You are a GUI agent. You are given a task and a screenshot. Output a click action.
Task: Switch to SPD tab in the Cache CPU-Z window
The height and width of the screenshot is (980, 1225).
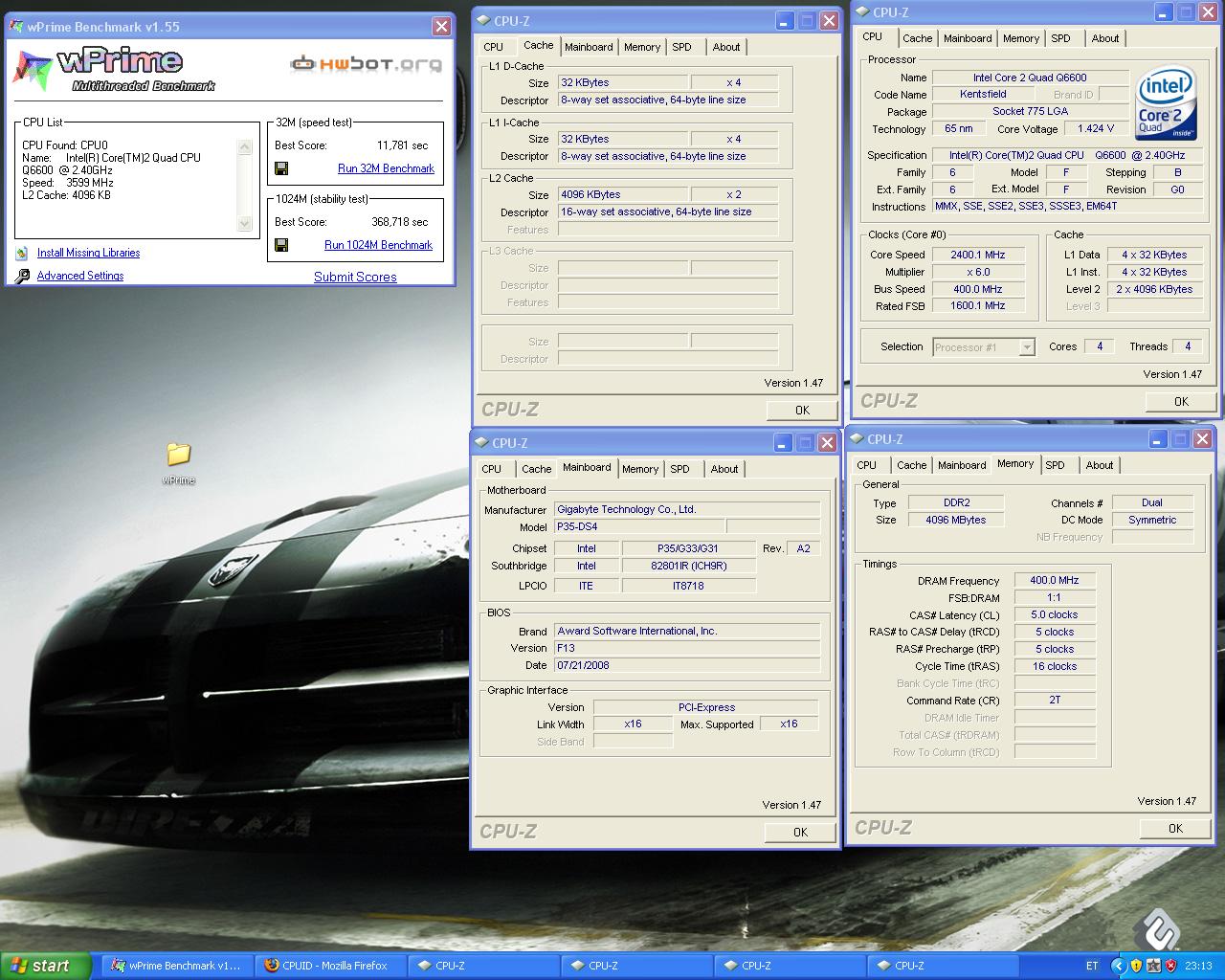(x=681, y=47)
